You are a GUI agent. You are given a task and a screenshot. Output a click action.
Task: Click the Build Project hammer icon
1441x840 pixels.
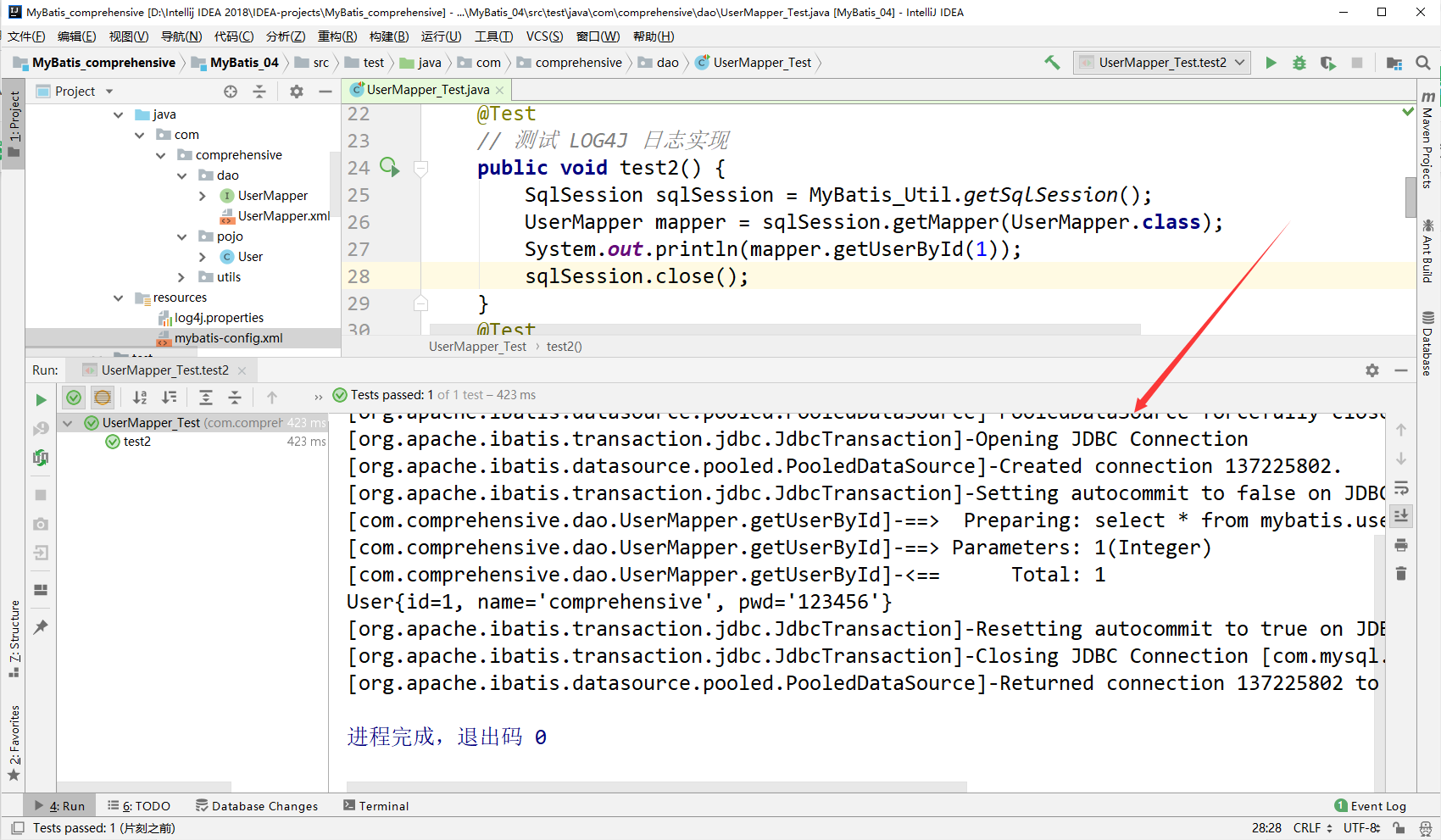click(x=1052, y=62)
